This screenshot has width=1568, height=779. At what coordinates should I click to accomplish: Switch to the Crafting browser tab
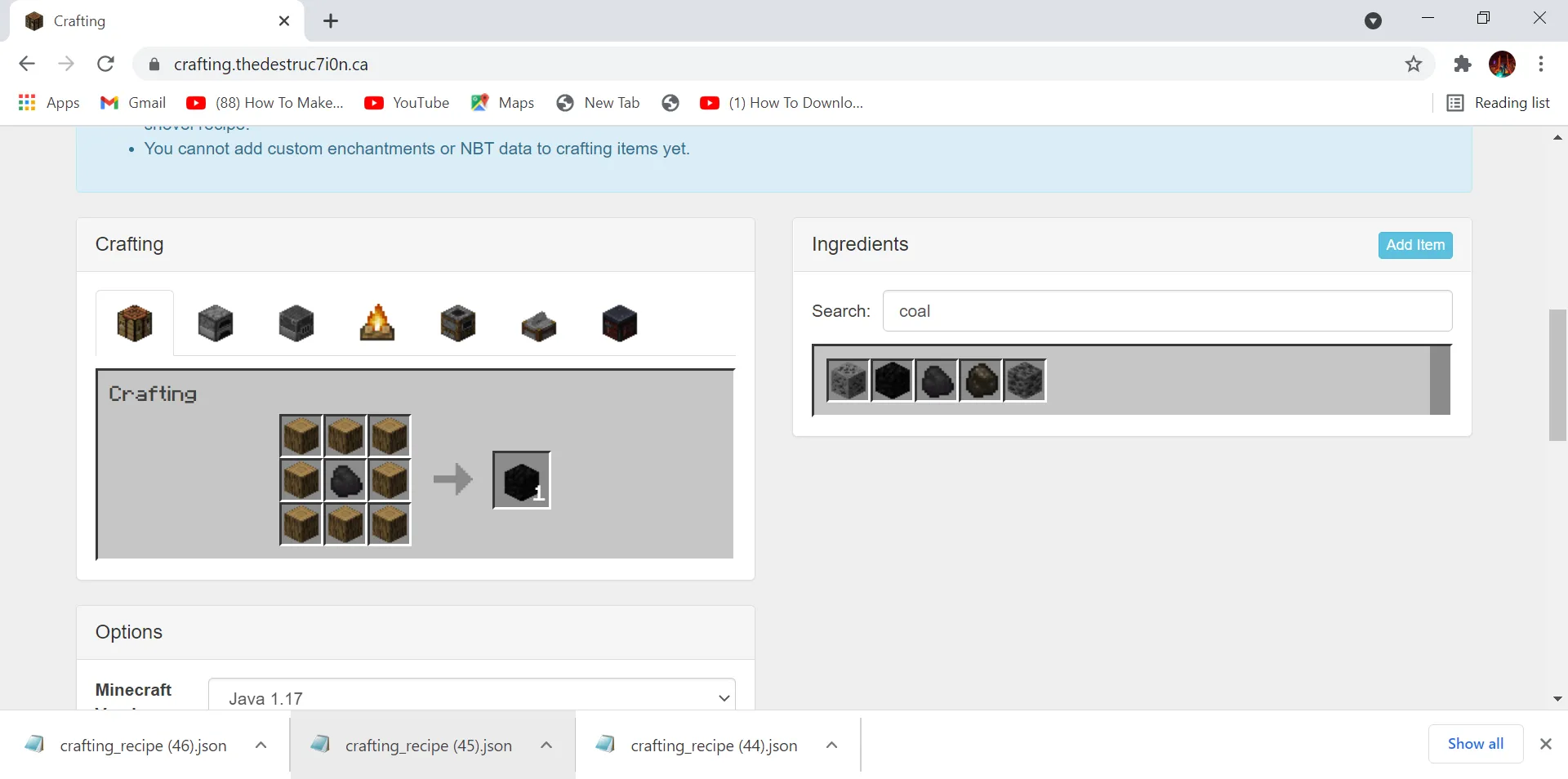122,21
